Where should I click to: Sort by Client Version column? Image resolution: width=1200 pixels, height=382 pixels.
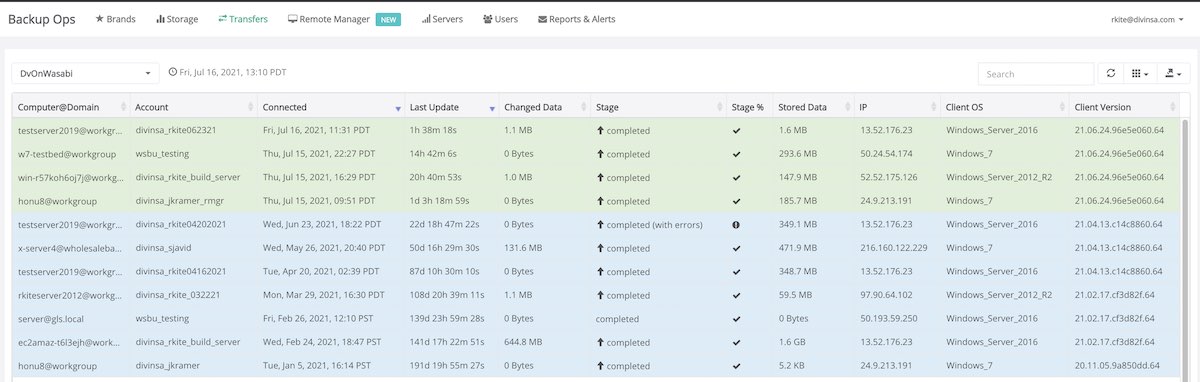point(1124,107)
